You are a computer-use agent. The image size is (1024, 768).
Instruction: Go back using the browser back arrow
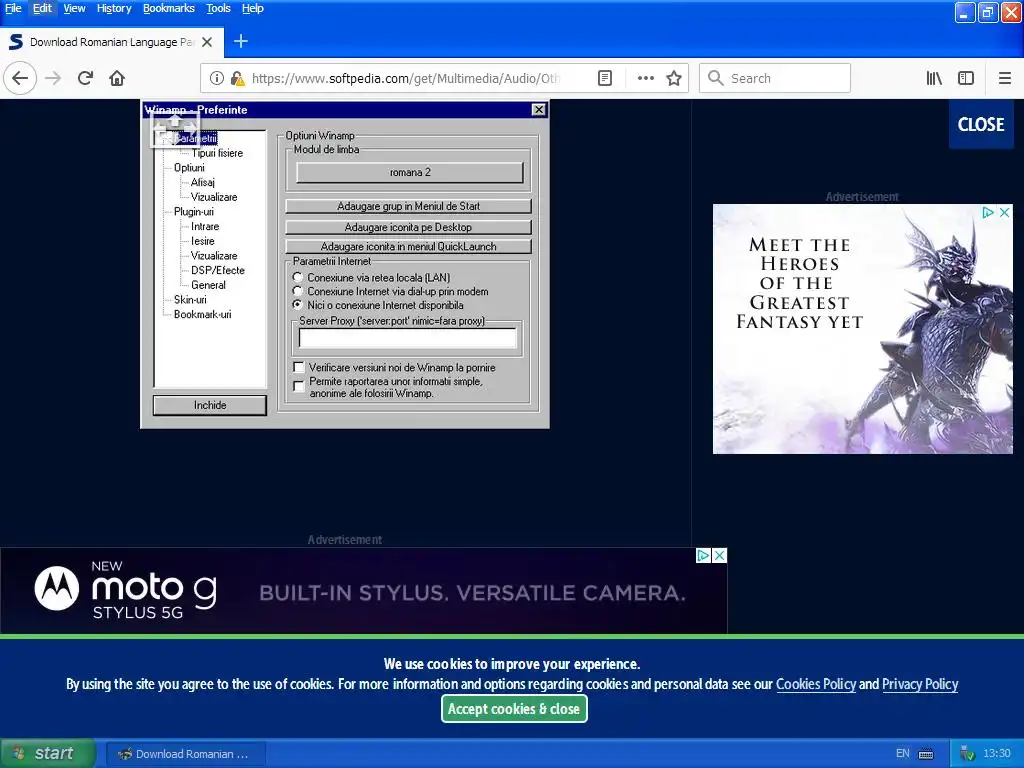(20, 78)
